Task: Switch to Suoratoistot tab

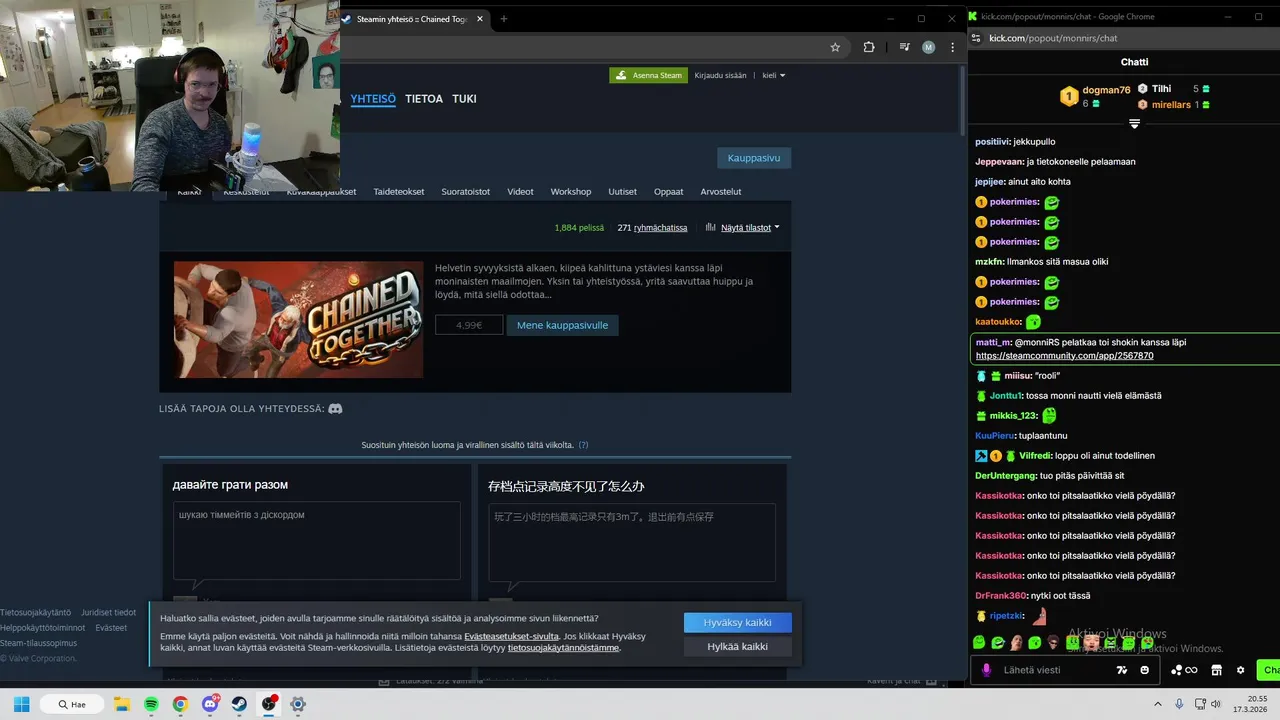Action: 466,192
